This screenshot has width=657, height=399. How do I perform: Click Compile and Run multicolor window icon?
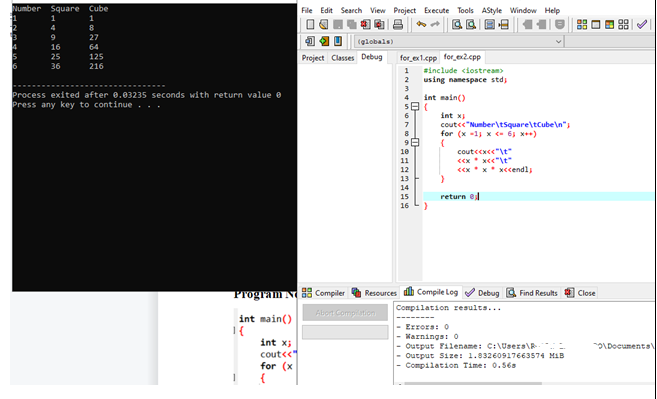tap(609, 24)
